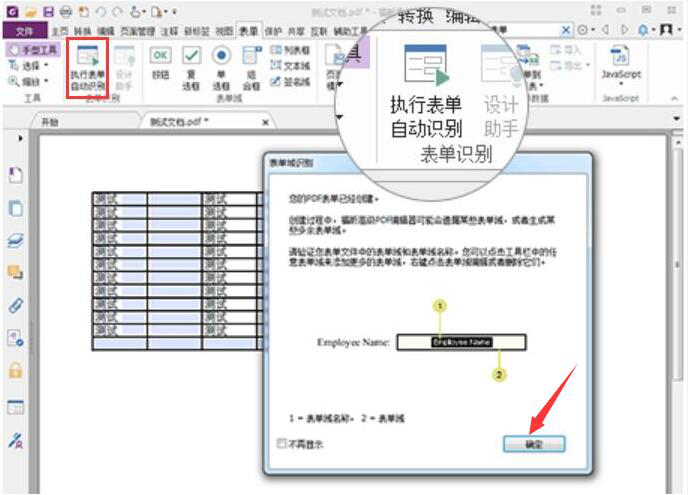Select the 复选框 check box field tool
Image resolution: width=688 pixels, height=495 pixels.
click(x=191, y=68)
